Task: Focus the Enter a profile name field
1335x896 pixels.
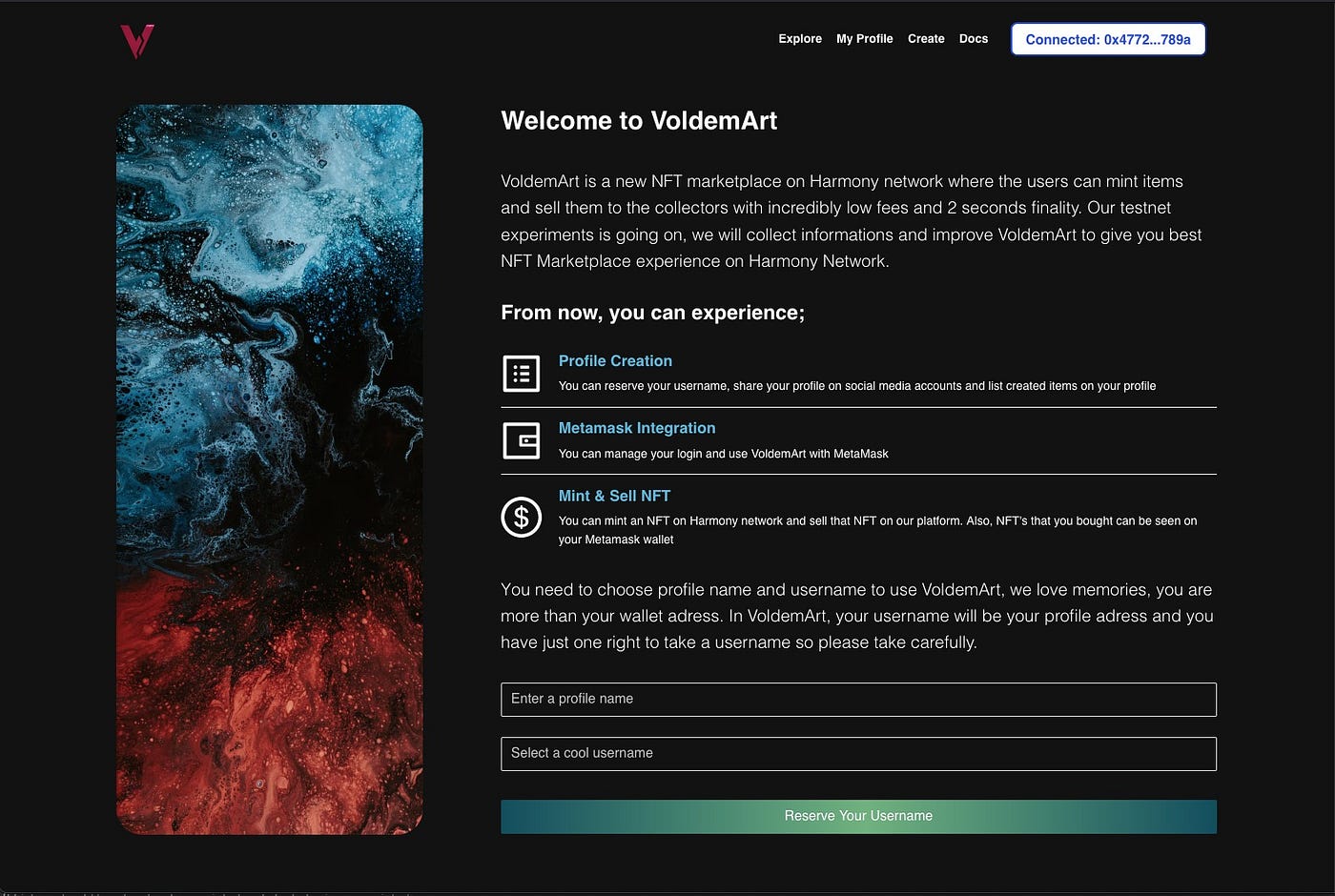Action: (x=858, y=700)
